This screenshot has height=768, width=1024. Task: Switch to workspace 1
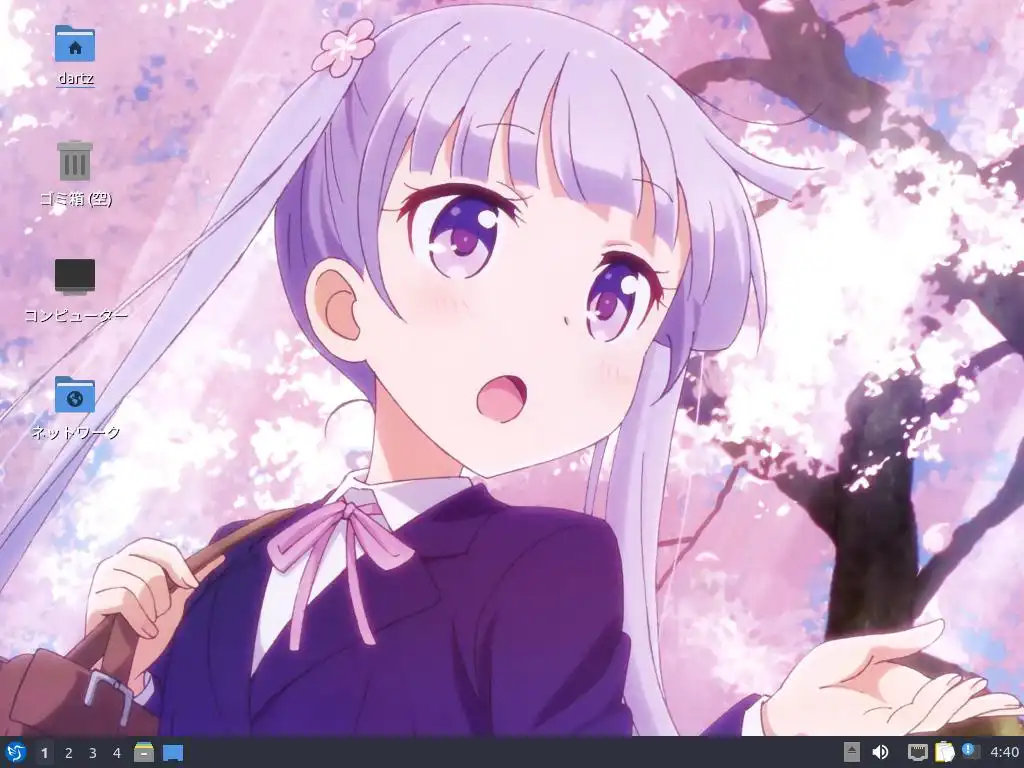44,753
